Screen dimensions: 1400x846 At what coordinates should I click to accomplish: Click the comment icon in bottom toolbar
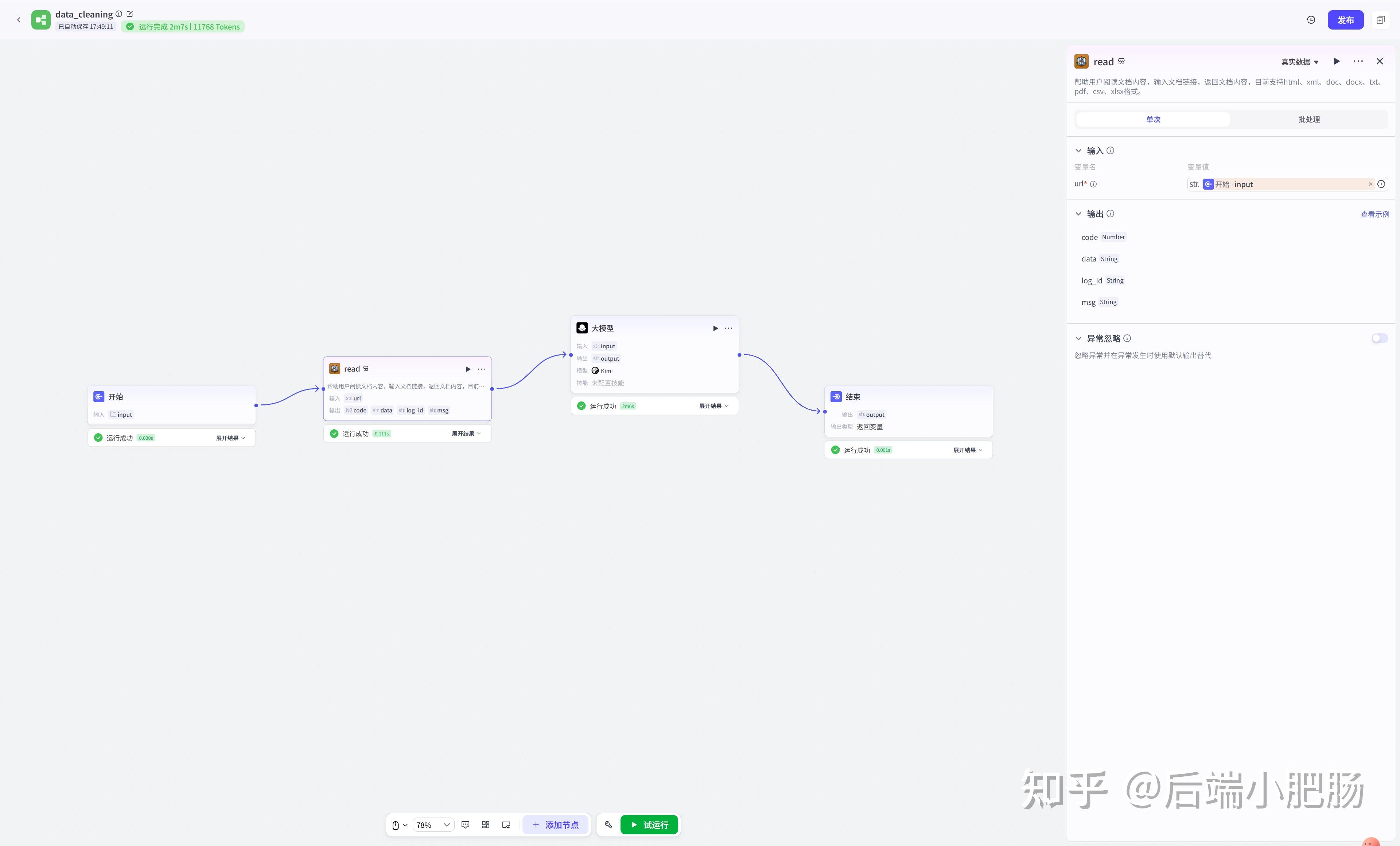(465, 824)
